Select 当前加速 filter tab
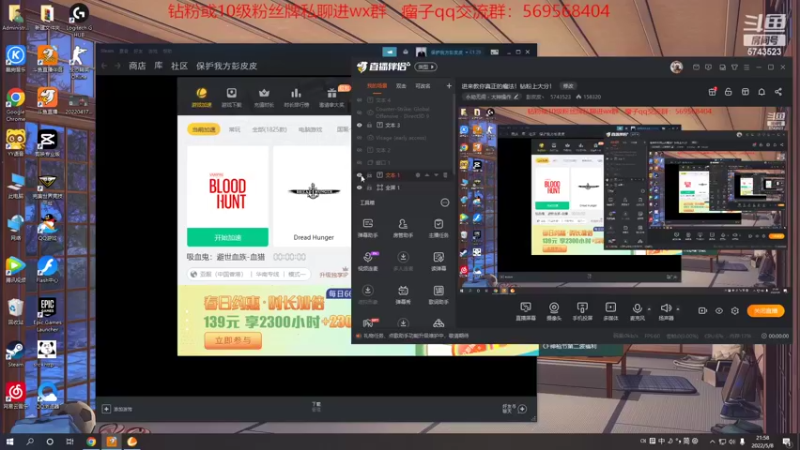Viewport: 800px width, 450px height. pyautogui.click(x=204, y=130)
